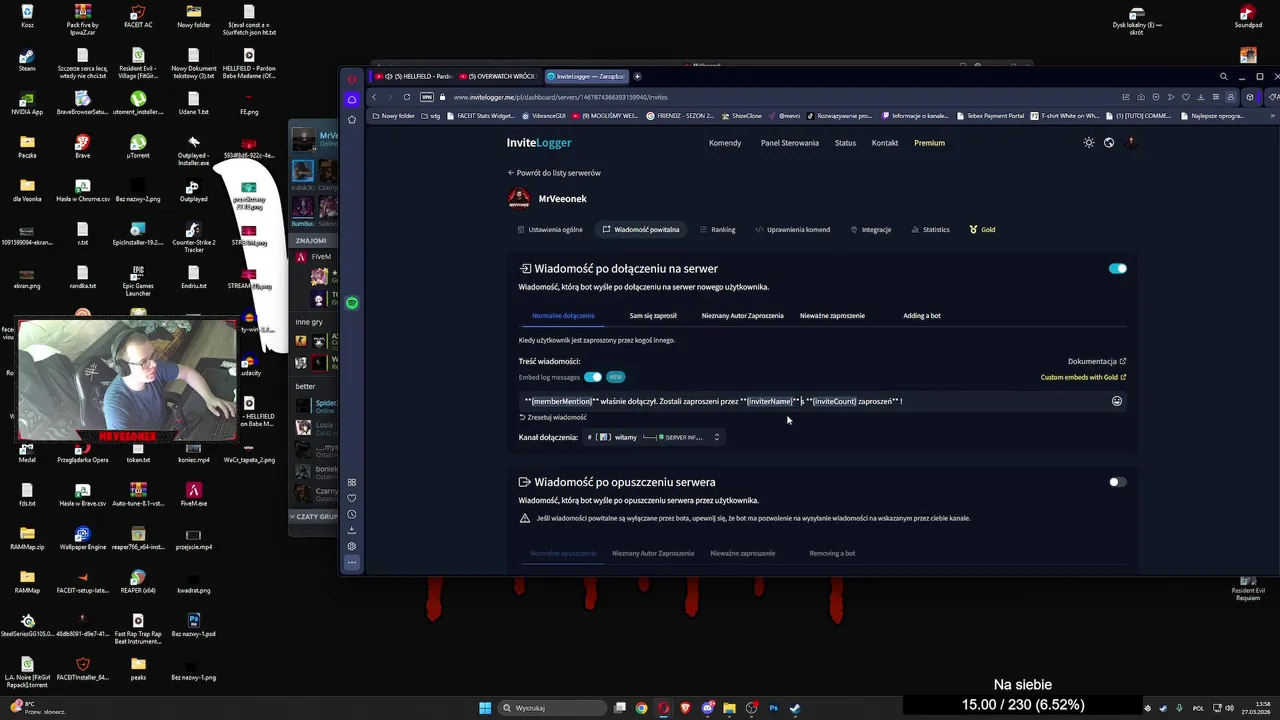Open Steam from taskbar
This screenshot has height=720, width=1280.
pyautogui.click(x=795, y=708)
